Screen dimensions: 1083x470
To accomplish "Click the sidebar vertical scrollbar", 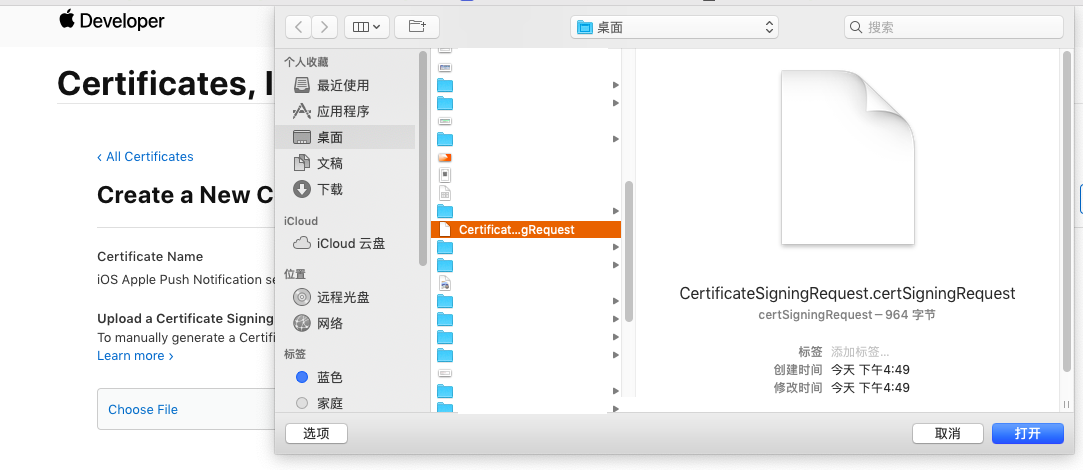I will (423, 159).
